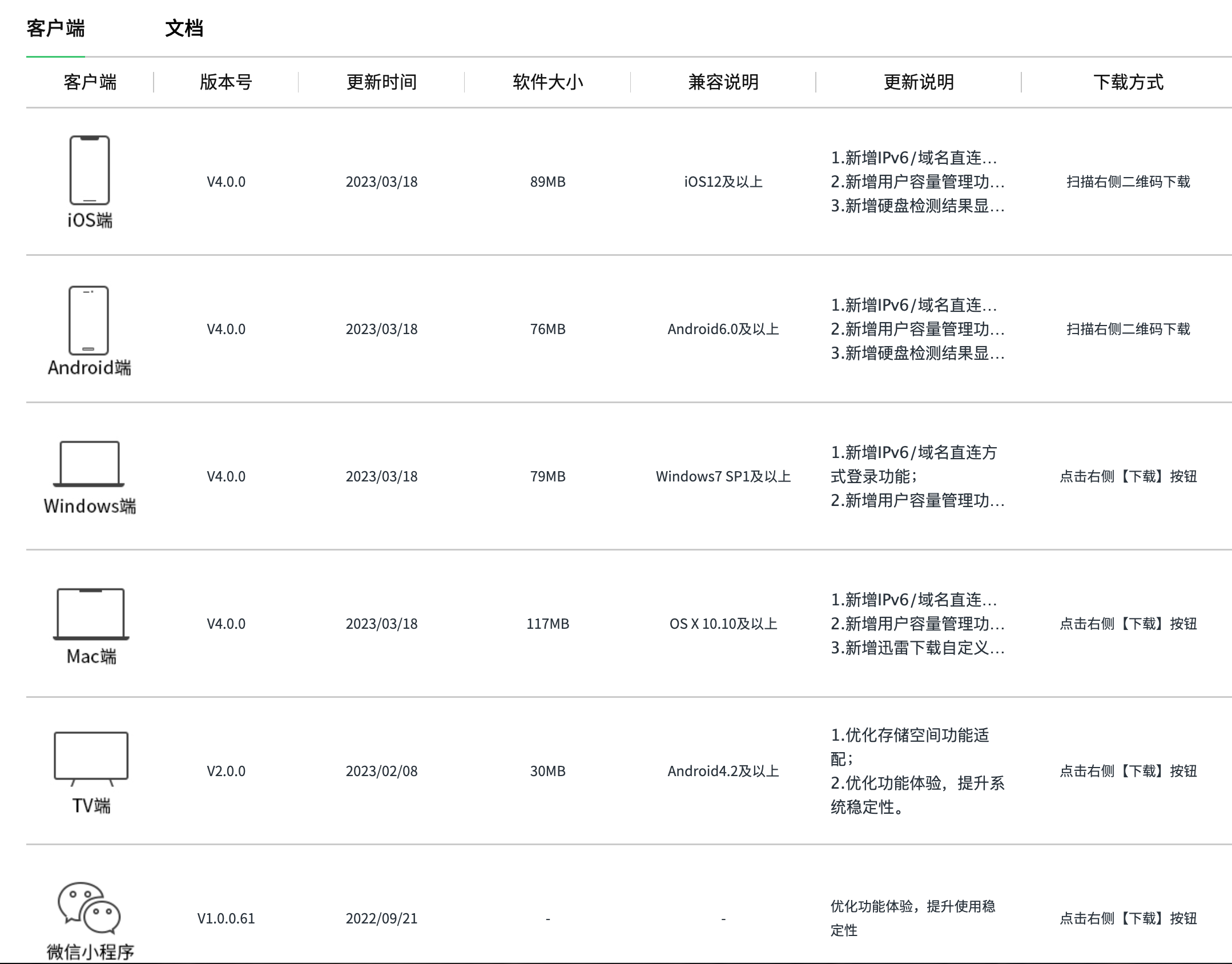Click the iOS12及以上 compatibility text
This screenshot has width=1232, height=964.
[723, 182]
